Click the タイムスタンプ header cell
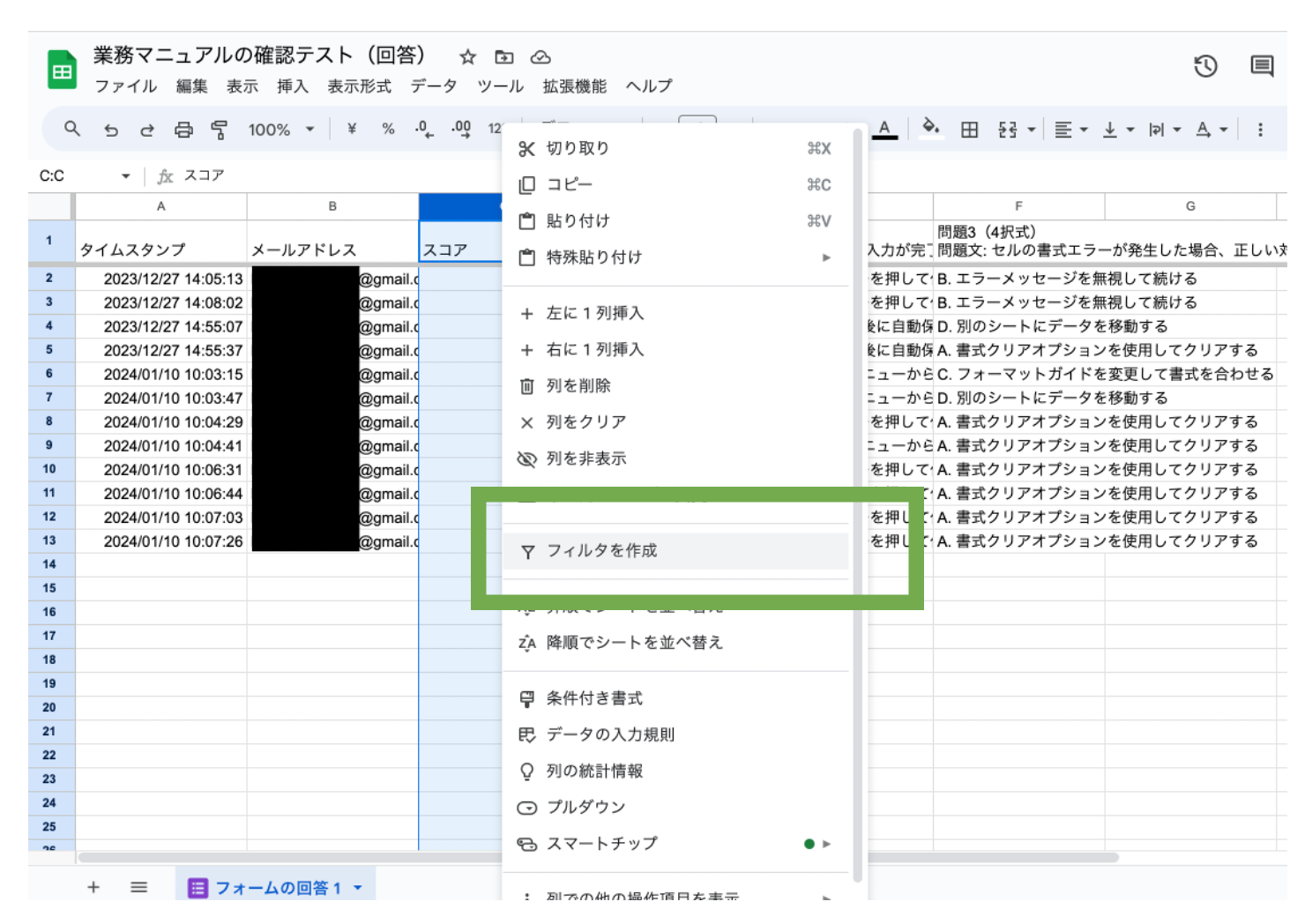The image size is (1312, 924). point(160,241)
